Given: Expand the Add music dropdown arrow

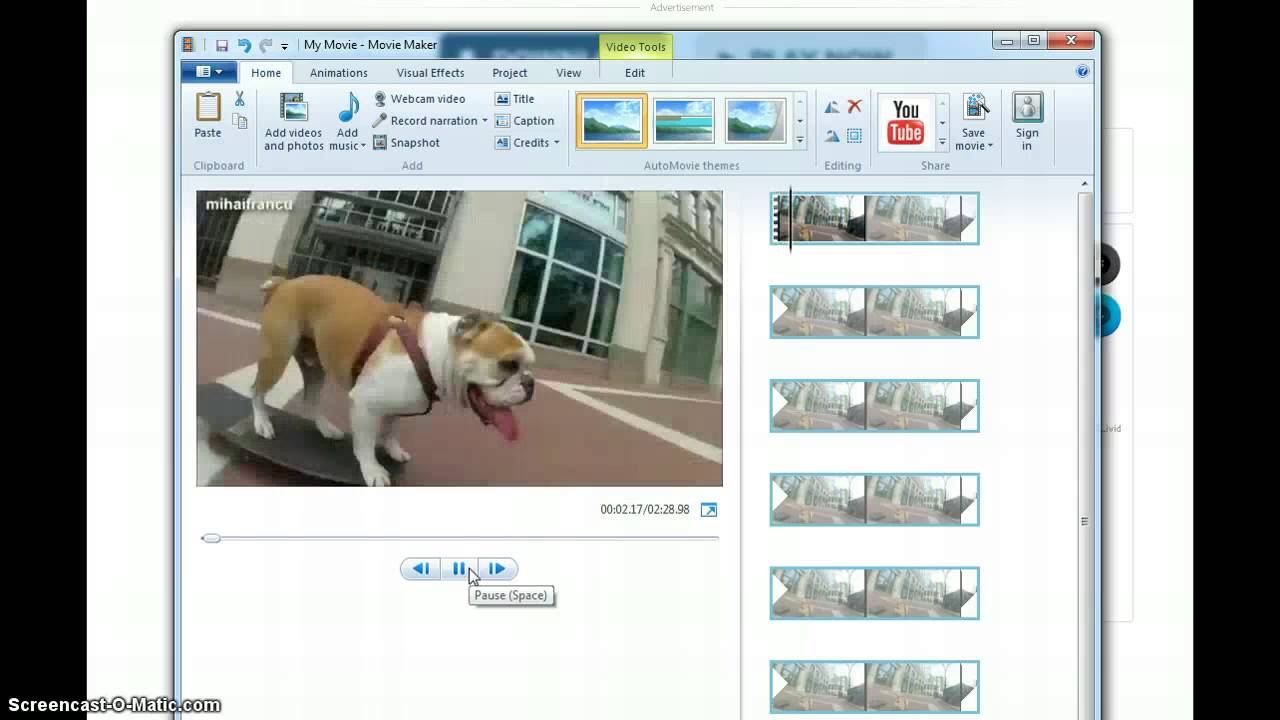Looking at the screenshot, I should coord(363,146).
